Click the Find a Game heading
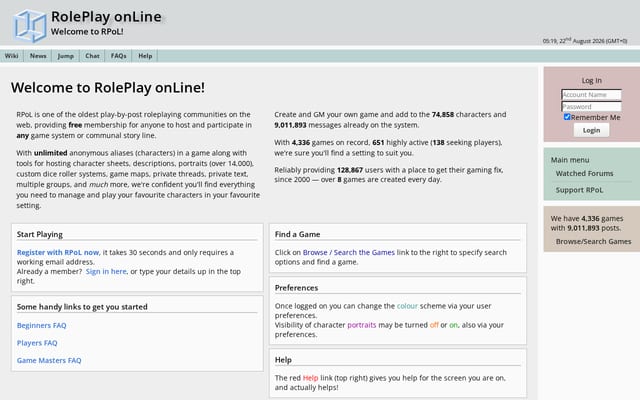 (x=297, y=234)
